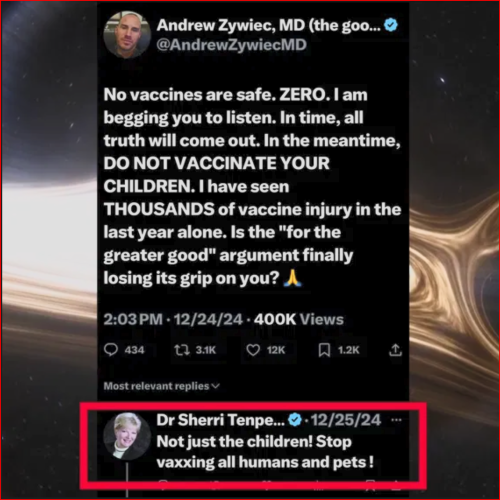Open the three-dot menu on Sherri's reply

point(396,420)
